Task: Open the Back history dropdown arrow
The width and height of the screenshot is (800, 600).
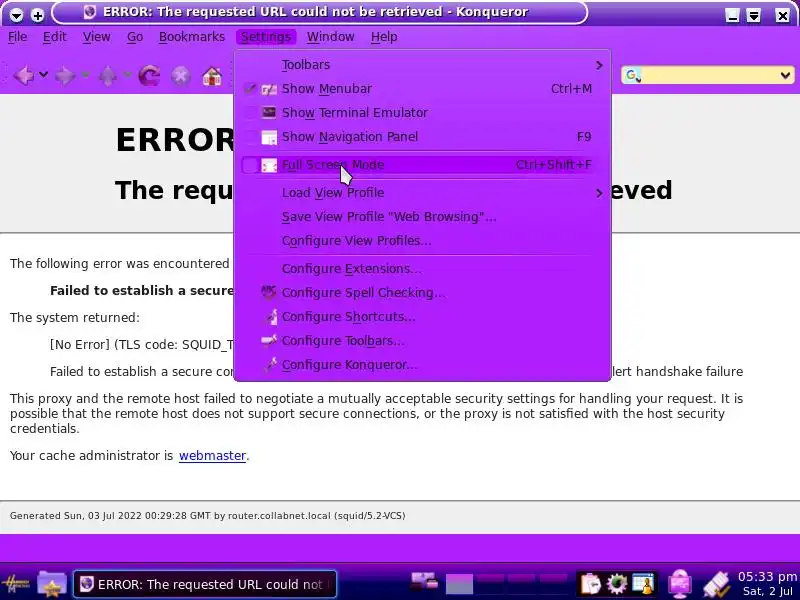Action: pyautogui.click(x=44, y=75)
